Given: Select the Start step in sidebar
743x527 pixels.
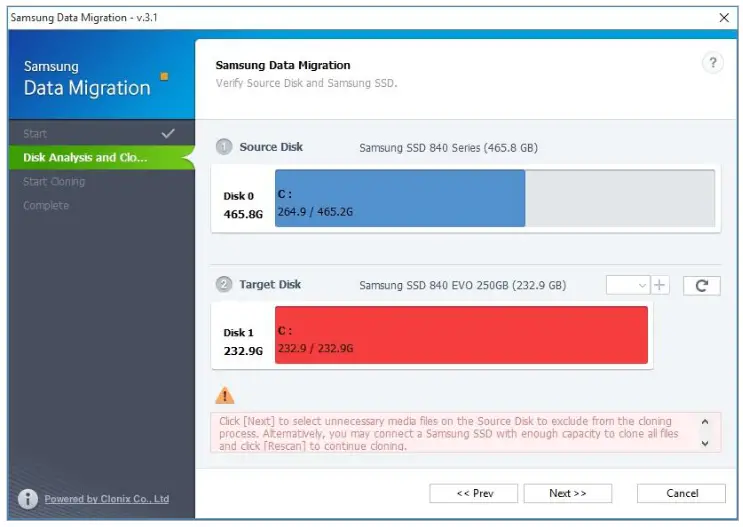Looking at the screenshot, I should (102, 134).
